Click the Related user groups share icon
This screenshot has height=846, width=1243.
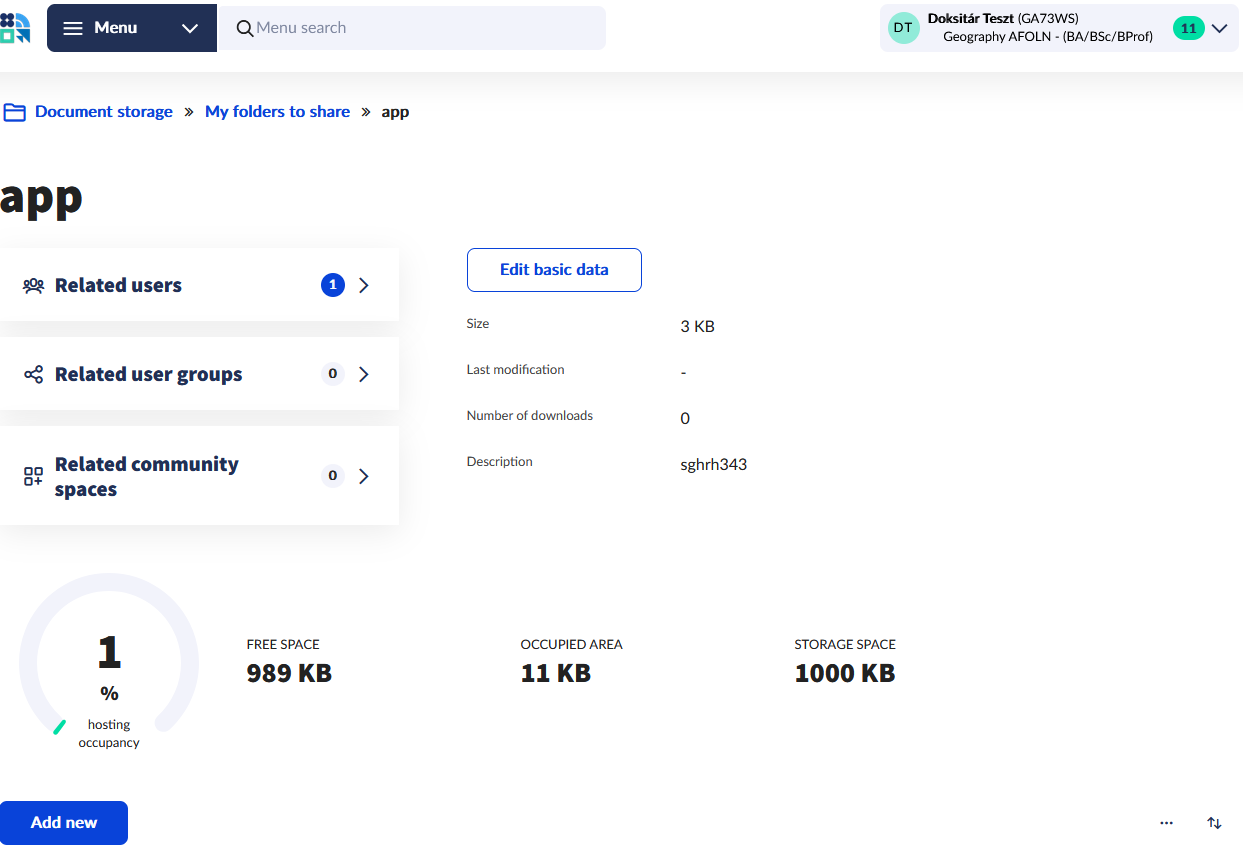click(34, 374)
